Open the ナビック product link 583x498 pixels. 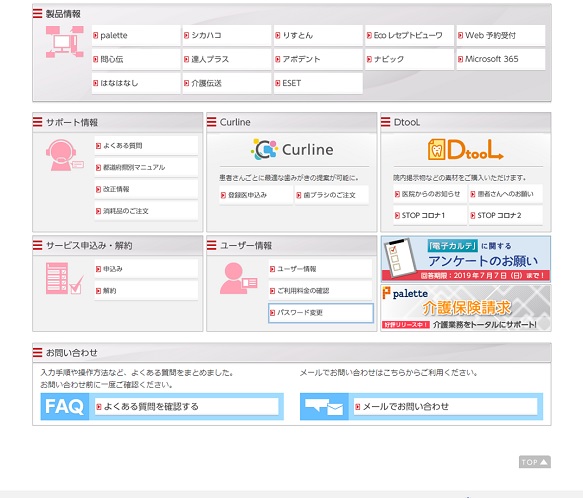coord(409,59)
